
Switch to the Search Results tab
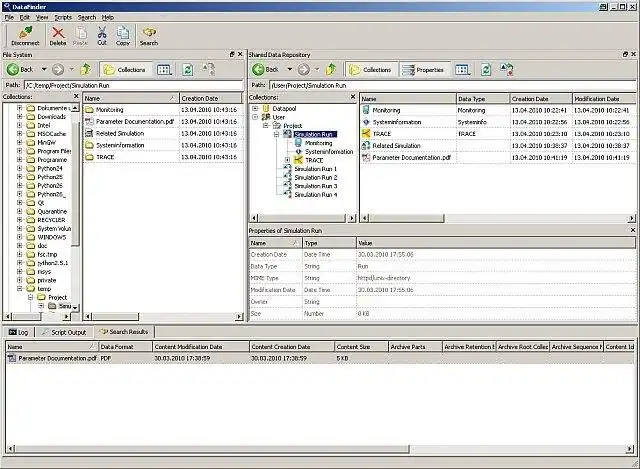[x=124, y=332]
